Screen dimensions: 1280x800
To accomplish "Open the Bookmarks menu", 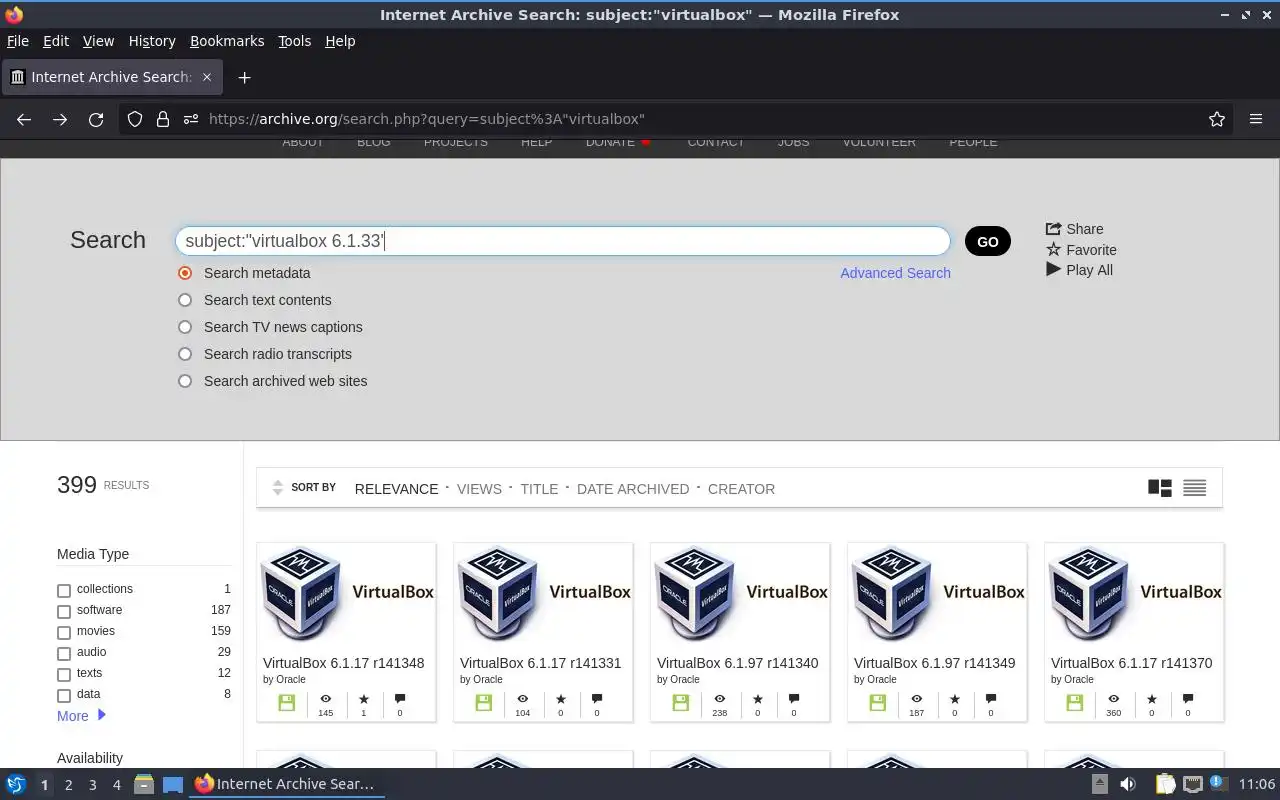I will [x=227, y=41].
